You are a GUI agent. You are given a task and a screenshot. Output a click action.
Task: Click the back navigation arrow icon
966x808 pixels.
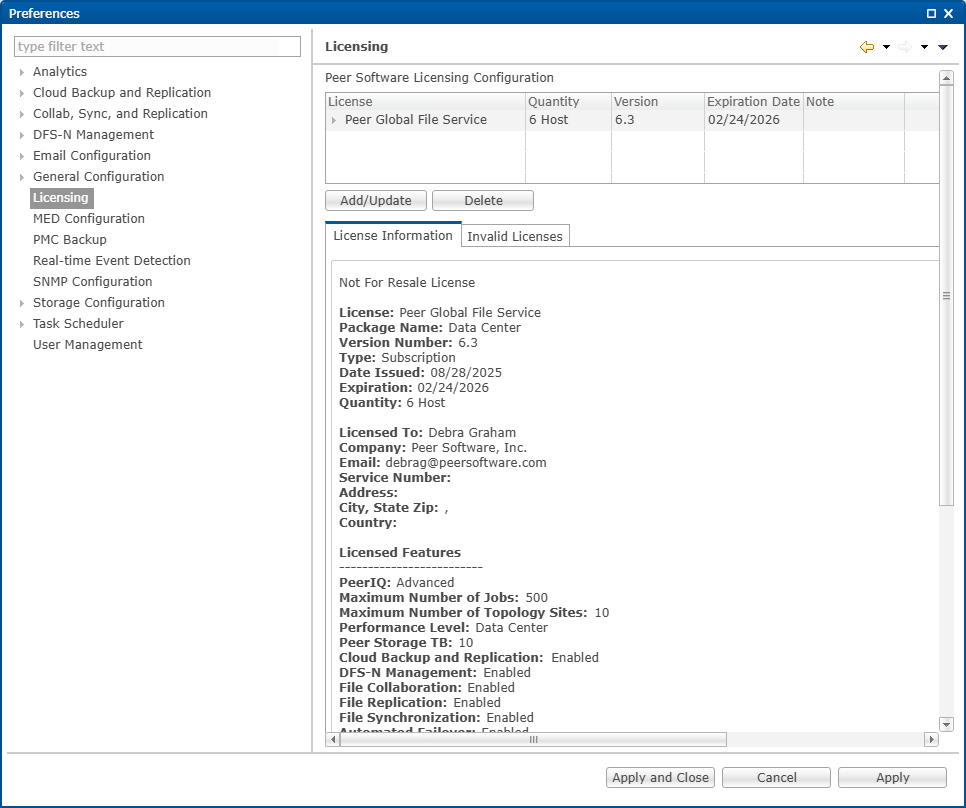click(867, 47)
